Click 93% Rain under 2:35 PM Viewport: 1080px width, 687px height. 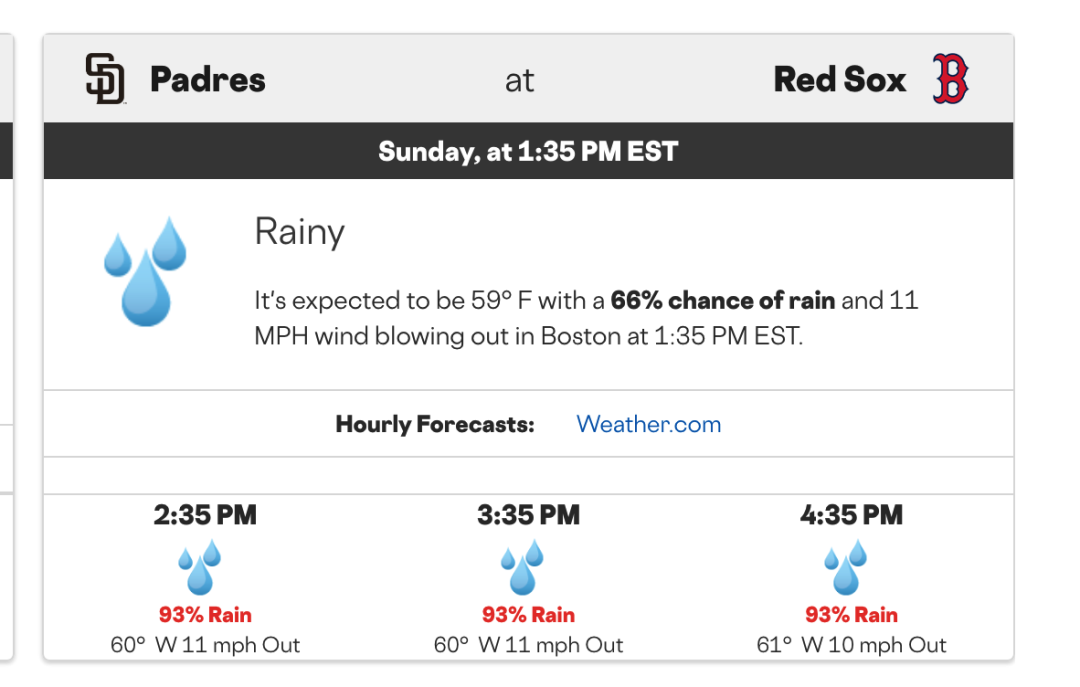tap(205, 614)
